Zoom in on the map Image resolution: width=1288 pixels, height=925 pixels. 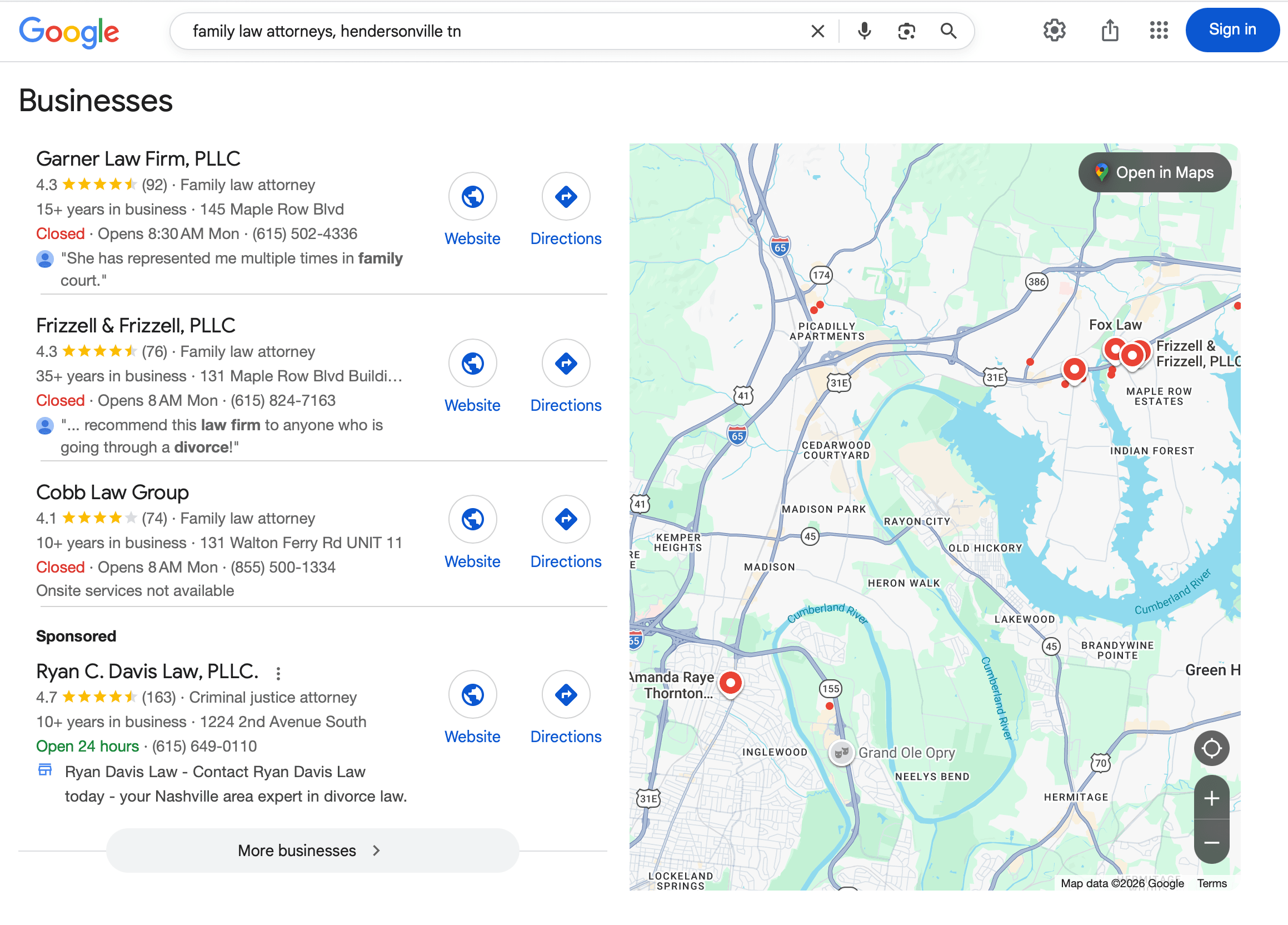[x=1211, y=798]
